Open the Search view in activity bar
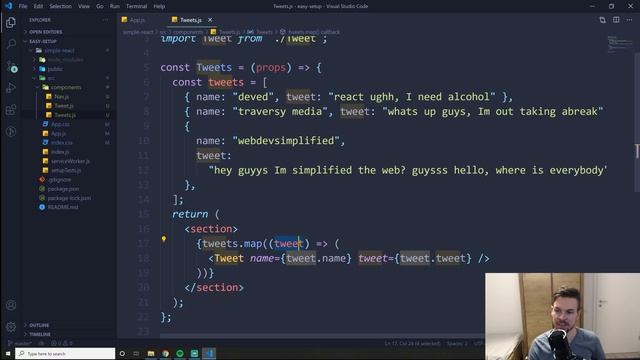This screenshot has width=640, height=360. [x=11, y=44]
